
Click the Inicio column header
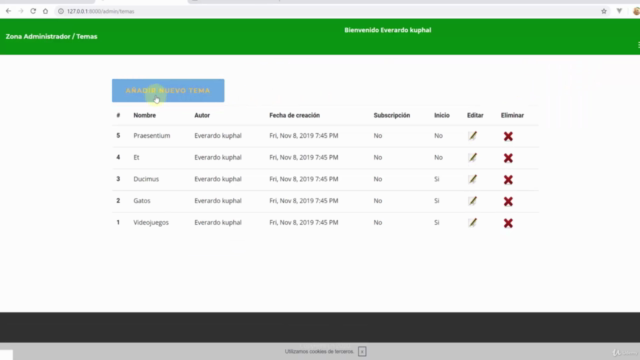[x=442, y=116]
